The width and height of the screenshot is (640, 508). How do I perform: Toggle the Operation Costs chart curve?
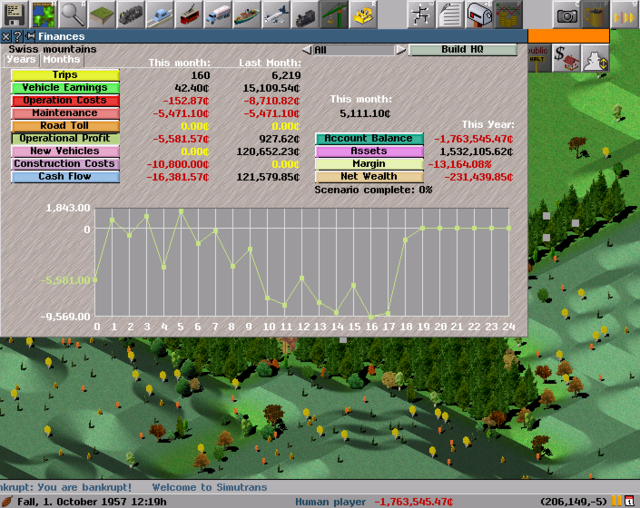coord(65,100)
